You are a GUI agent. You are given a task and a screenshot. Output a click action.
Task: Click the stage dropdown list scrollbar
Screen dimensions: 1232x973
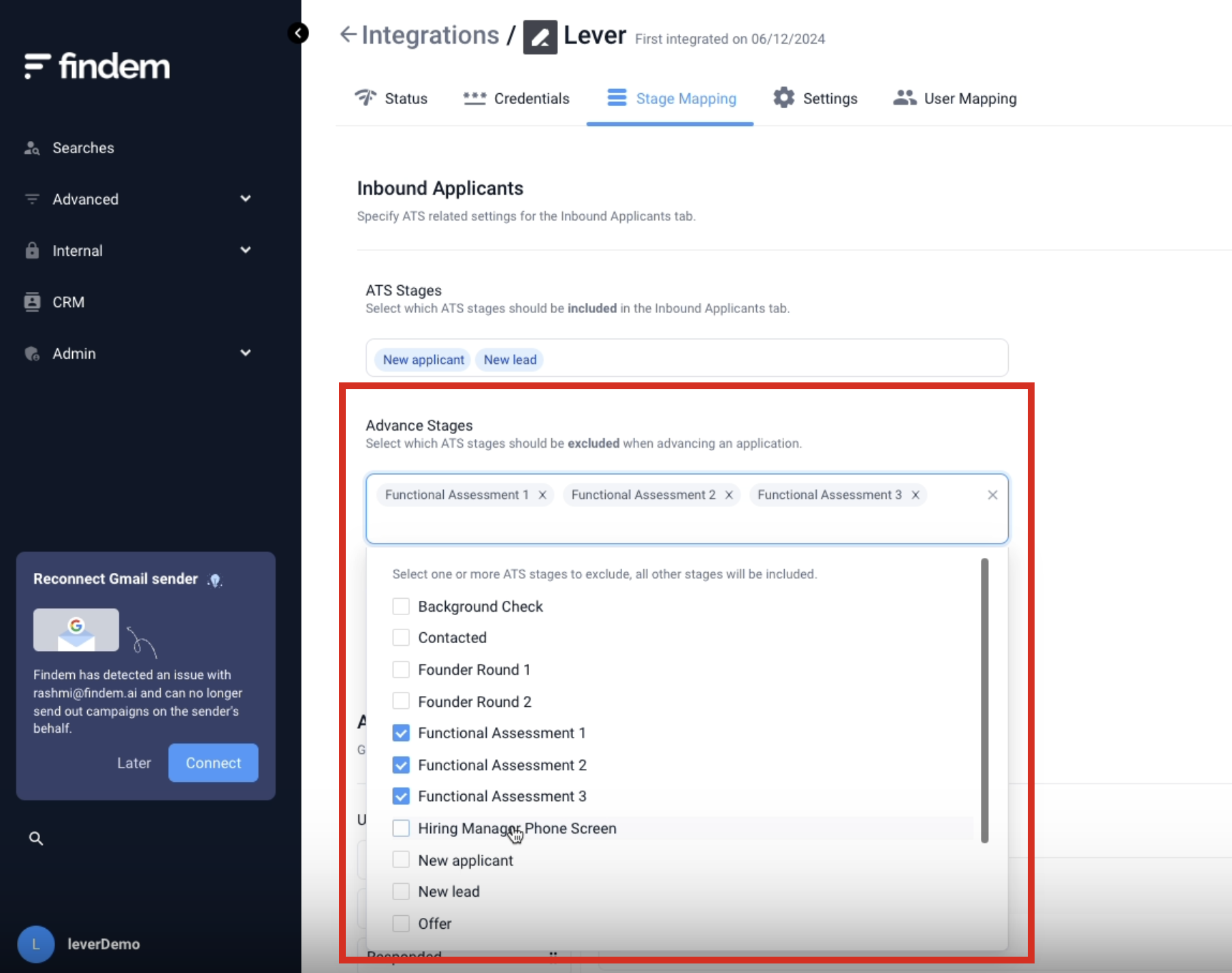tap(984, 700)
